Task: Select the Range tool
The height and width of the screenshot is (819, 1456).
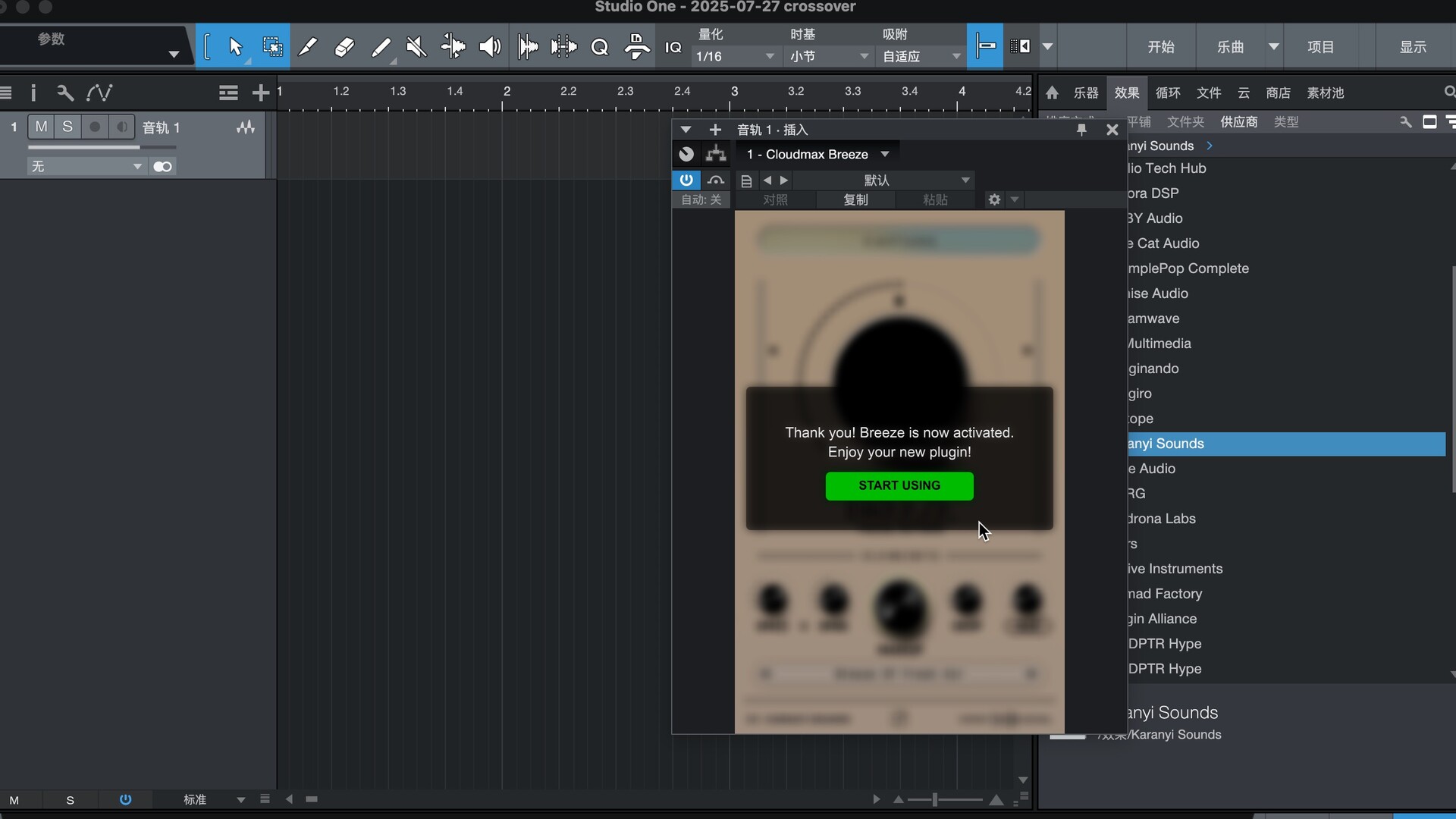Action: (x=272, y=47)
